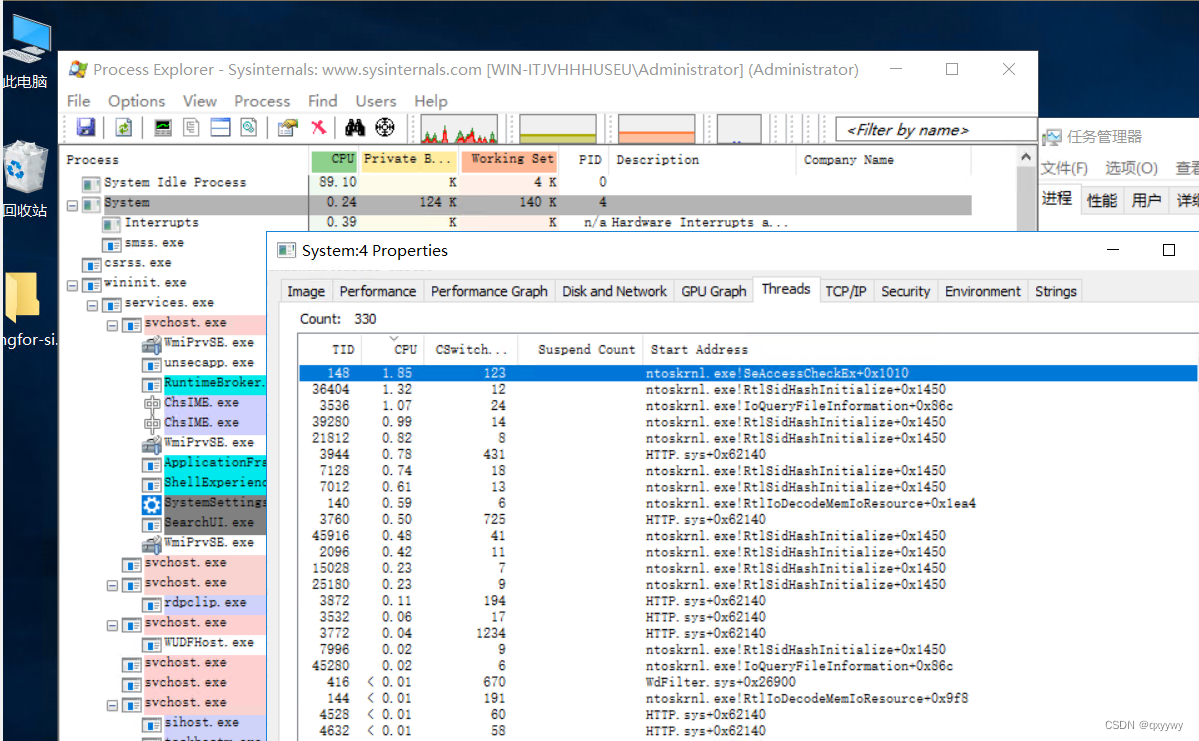Sort processes by Private Bytes column
This screenshot has width=1199, height=741.
408,159
